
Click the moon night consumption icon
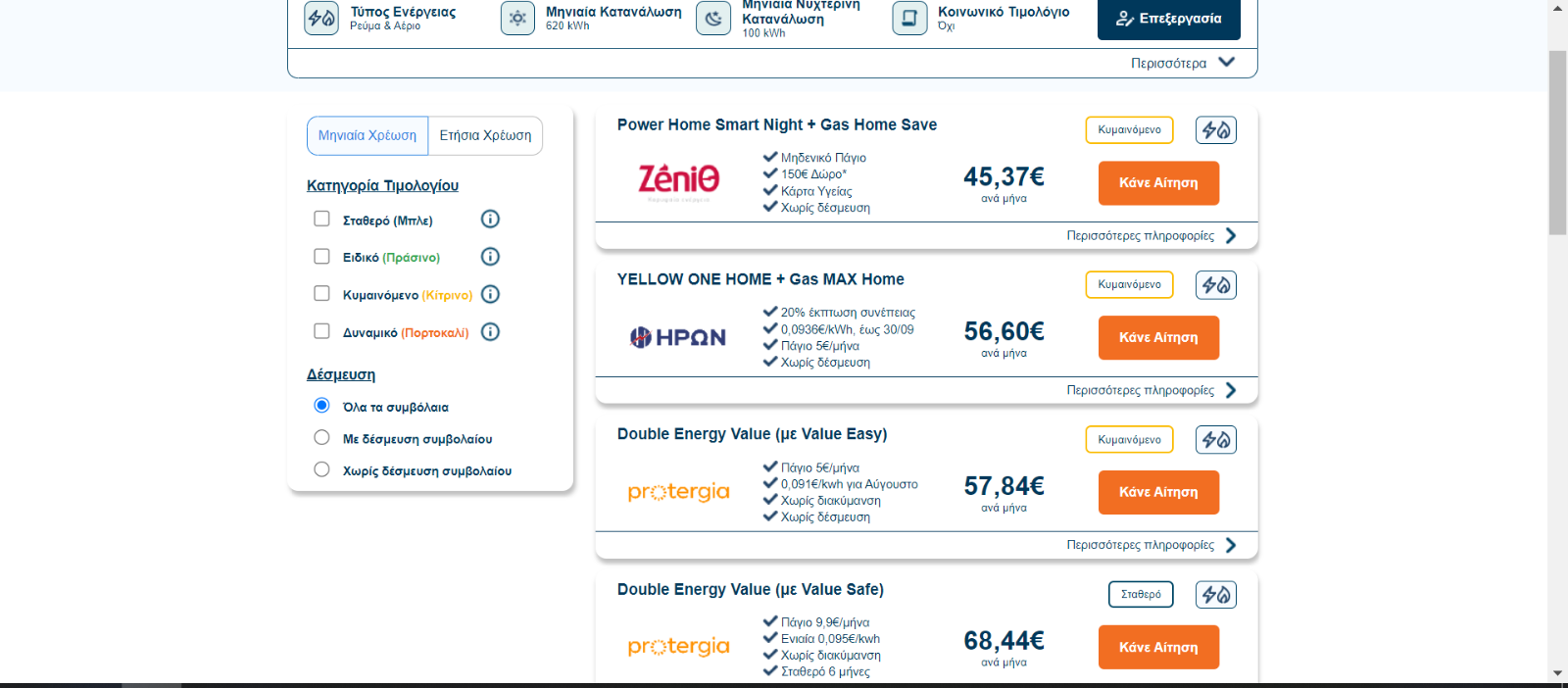713,18
